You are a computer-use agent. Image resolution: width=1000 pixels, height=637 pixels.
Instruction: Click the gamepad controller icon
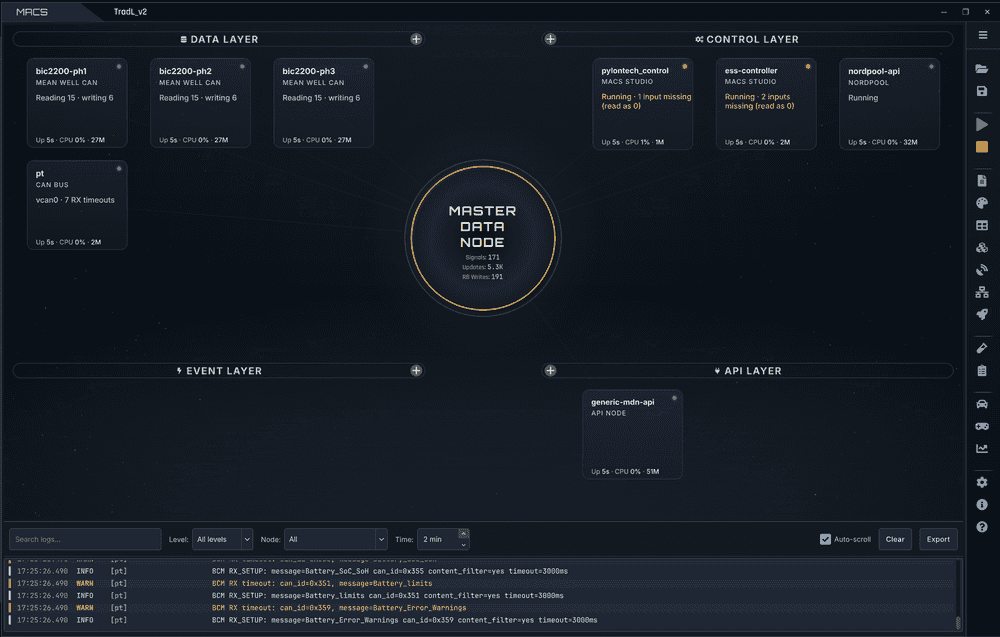(982, 426)
